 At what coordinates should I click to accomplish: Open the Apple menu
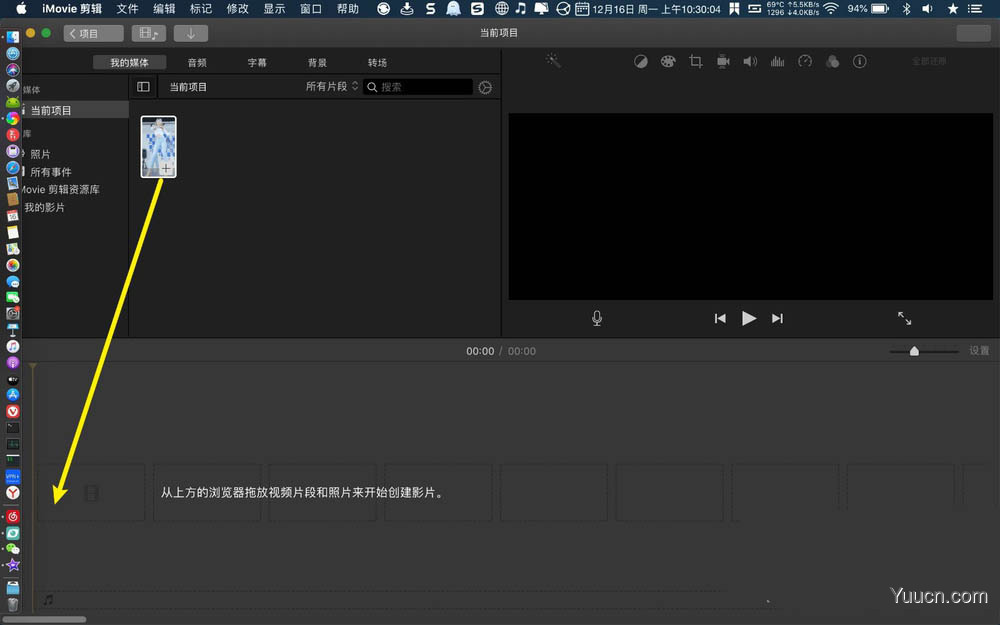point(21,8)
